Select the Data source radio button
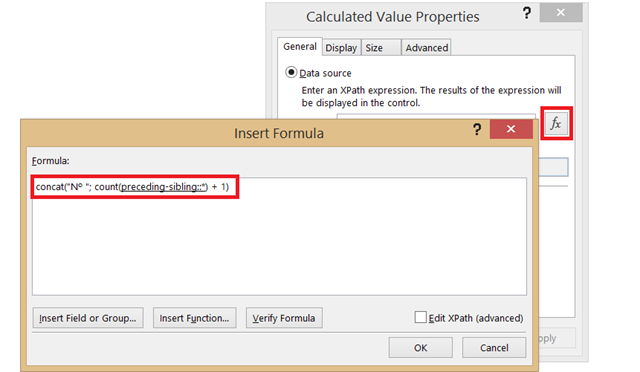The width and height of the screenshot is (640, 372). click(291, 72)
